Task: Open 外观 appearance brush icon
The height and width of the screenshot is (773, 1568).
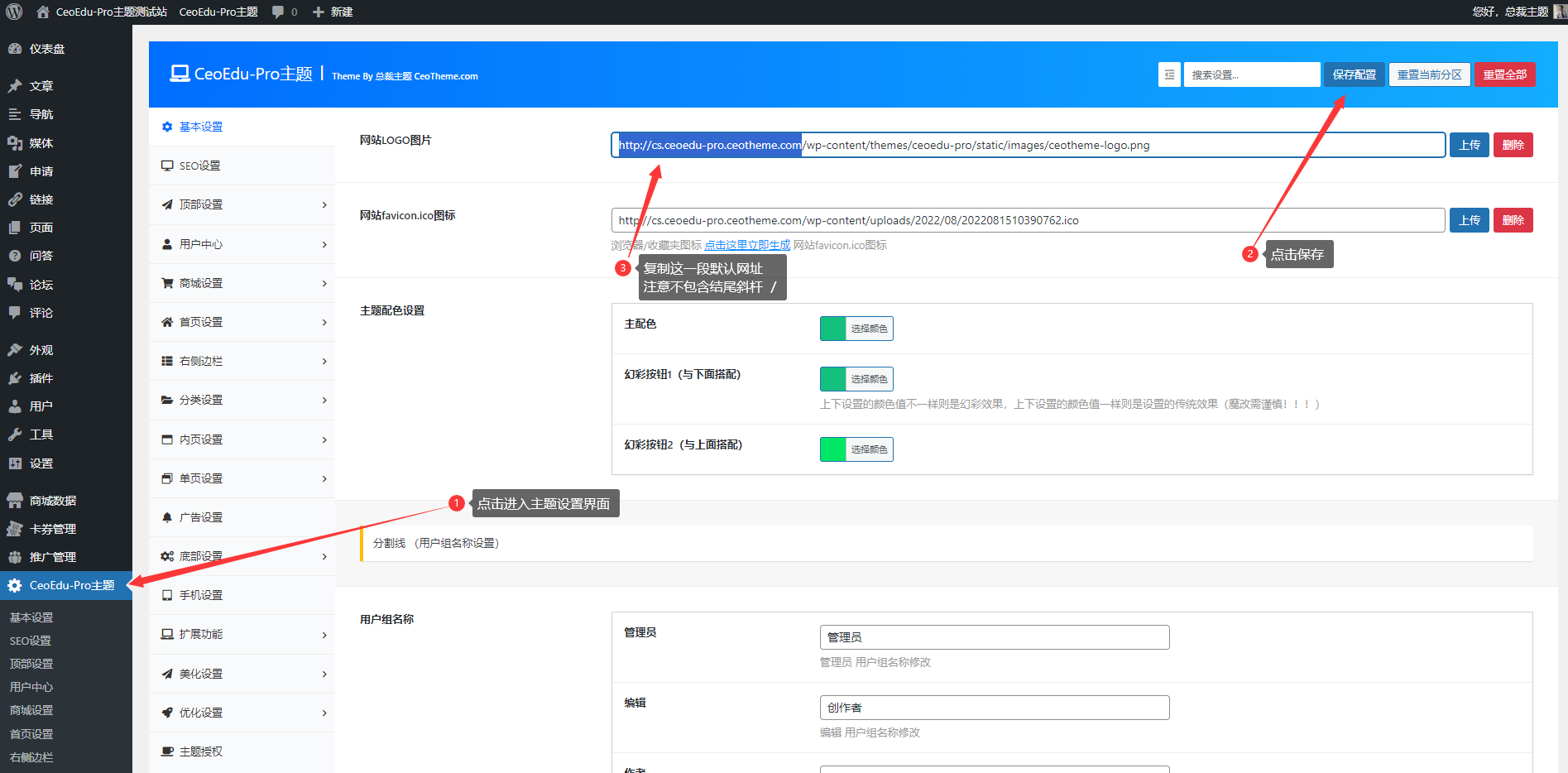Action: tap(15, 350)
